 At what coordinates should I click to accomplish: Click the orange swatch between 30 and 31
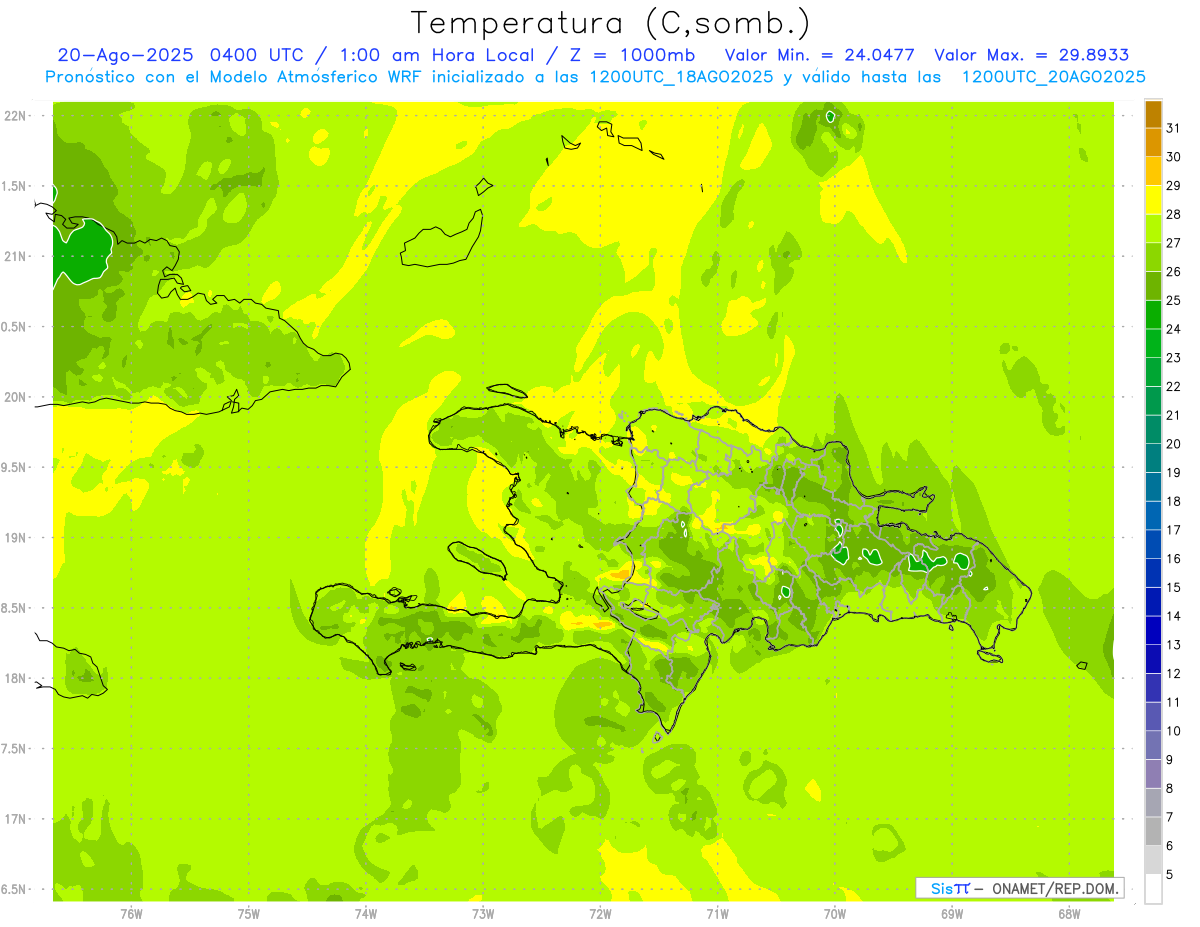1153,143
